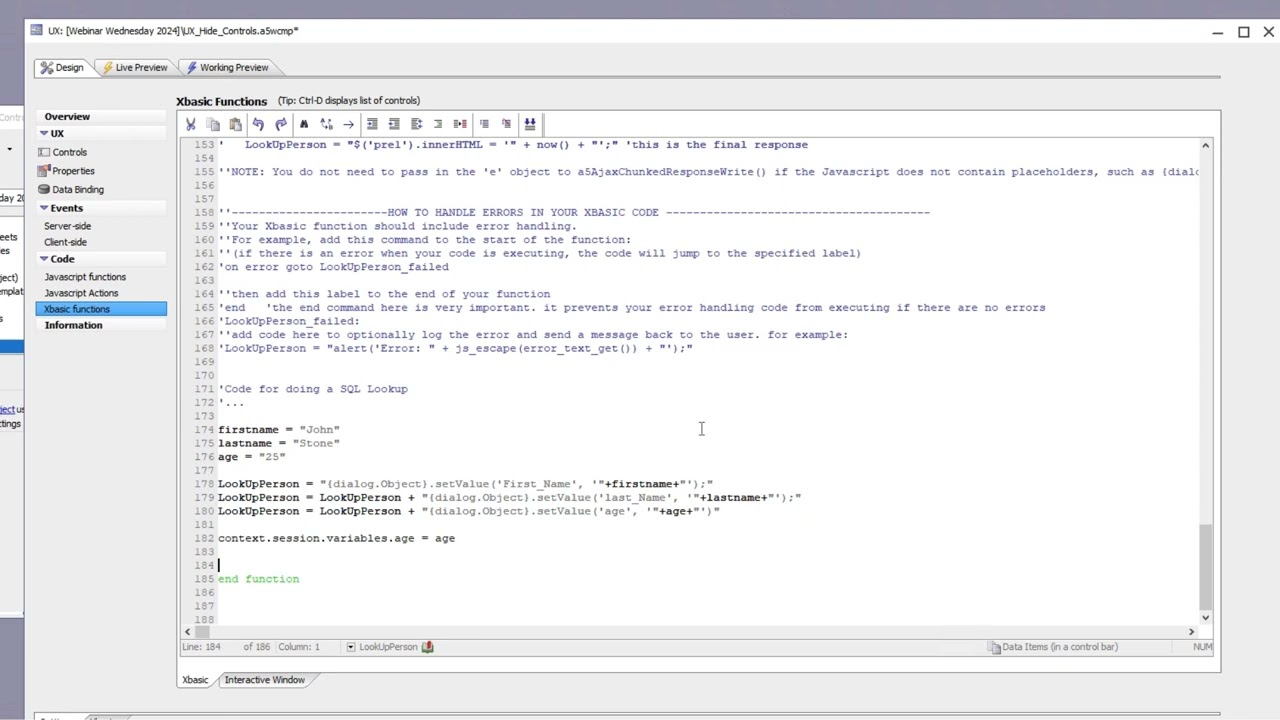Click the 'firstname = "John"' code line
Image resolution: width=1280 pixels, height=720 pixels.
(279, 430)
